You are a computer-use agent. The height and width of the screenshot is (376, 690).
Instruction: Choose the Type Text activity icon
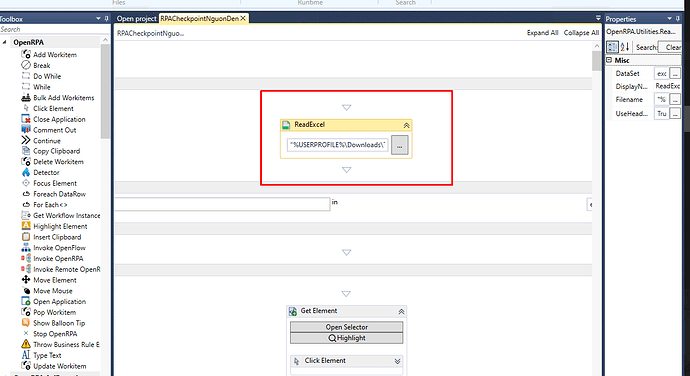26,355
